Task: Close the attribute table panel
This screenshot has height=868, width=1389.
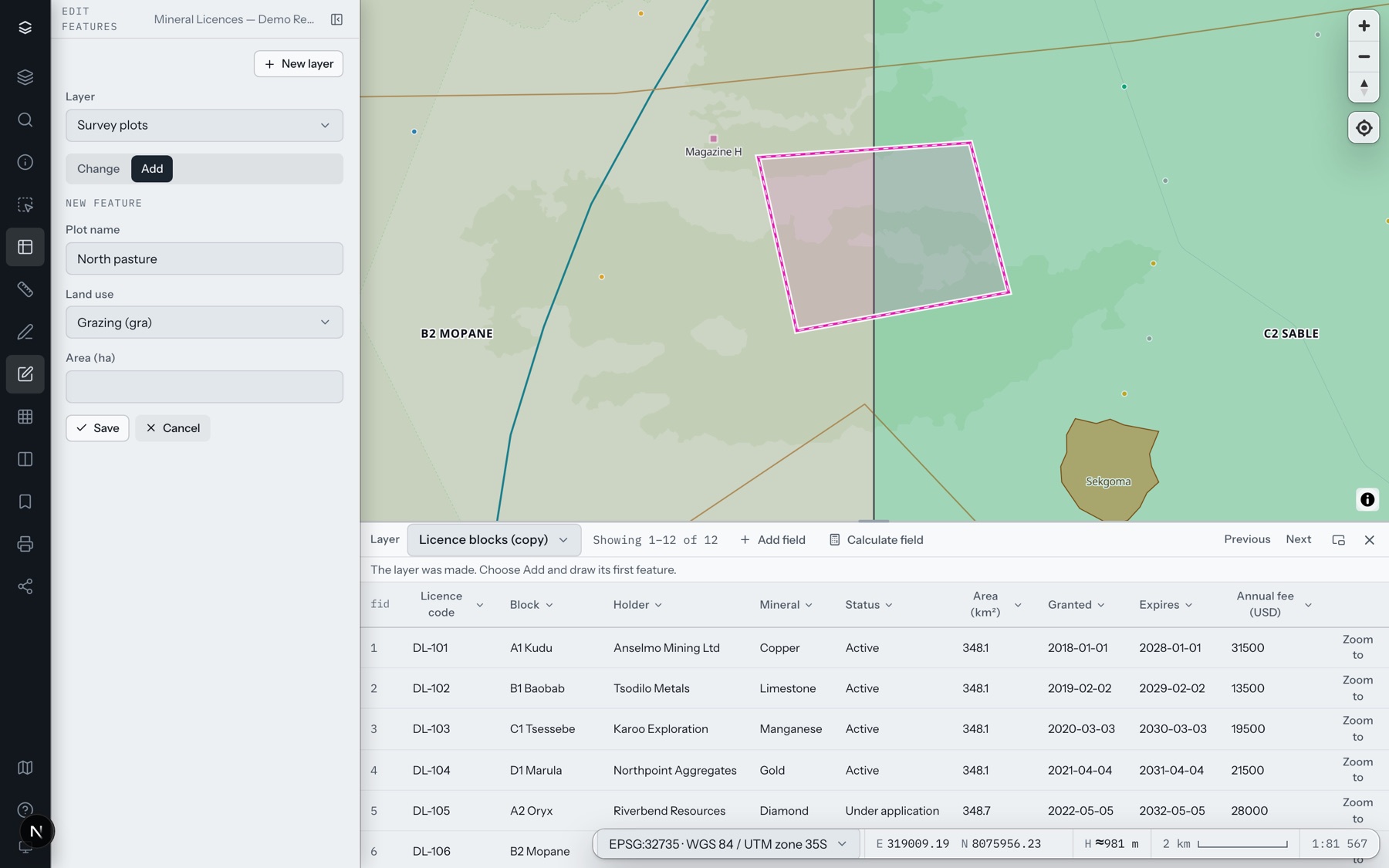Action: pos(1369,540)
